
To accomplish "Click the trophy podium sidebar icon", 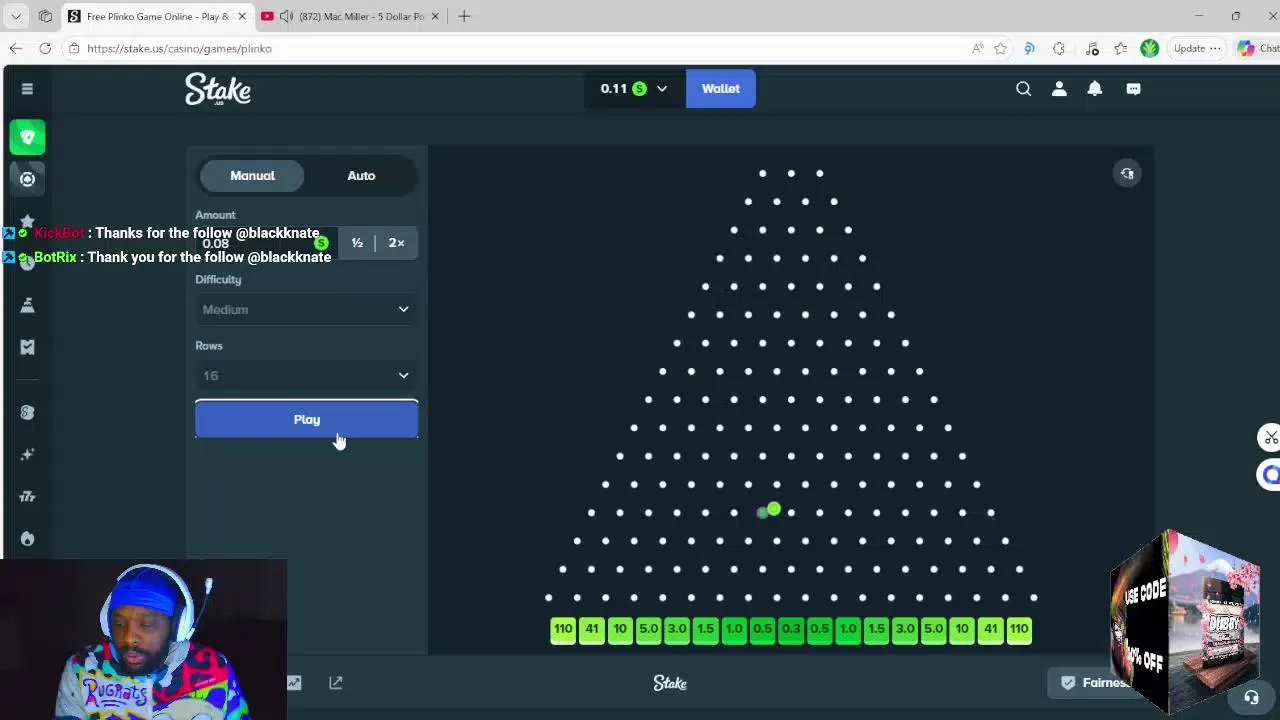I will 27,305.
